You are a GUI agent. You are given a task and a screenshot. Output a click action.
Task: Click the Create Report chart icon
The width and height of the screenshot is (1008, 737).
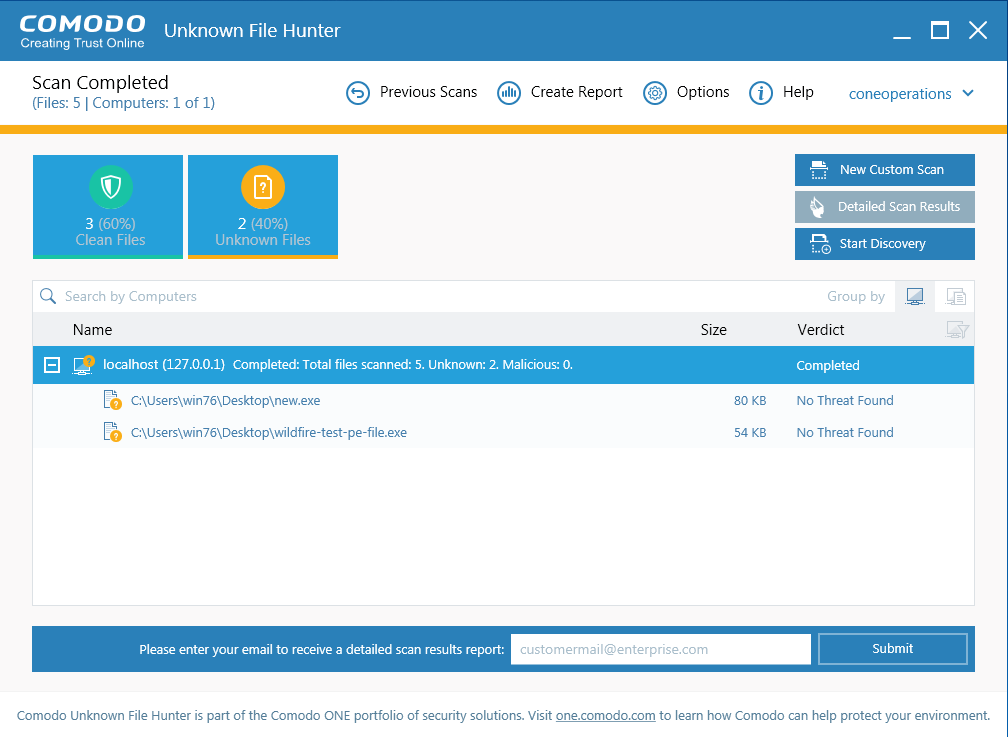pos(508,93)
